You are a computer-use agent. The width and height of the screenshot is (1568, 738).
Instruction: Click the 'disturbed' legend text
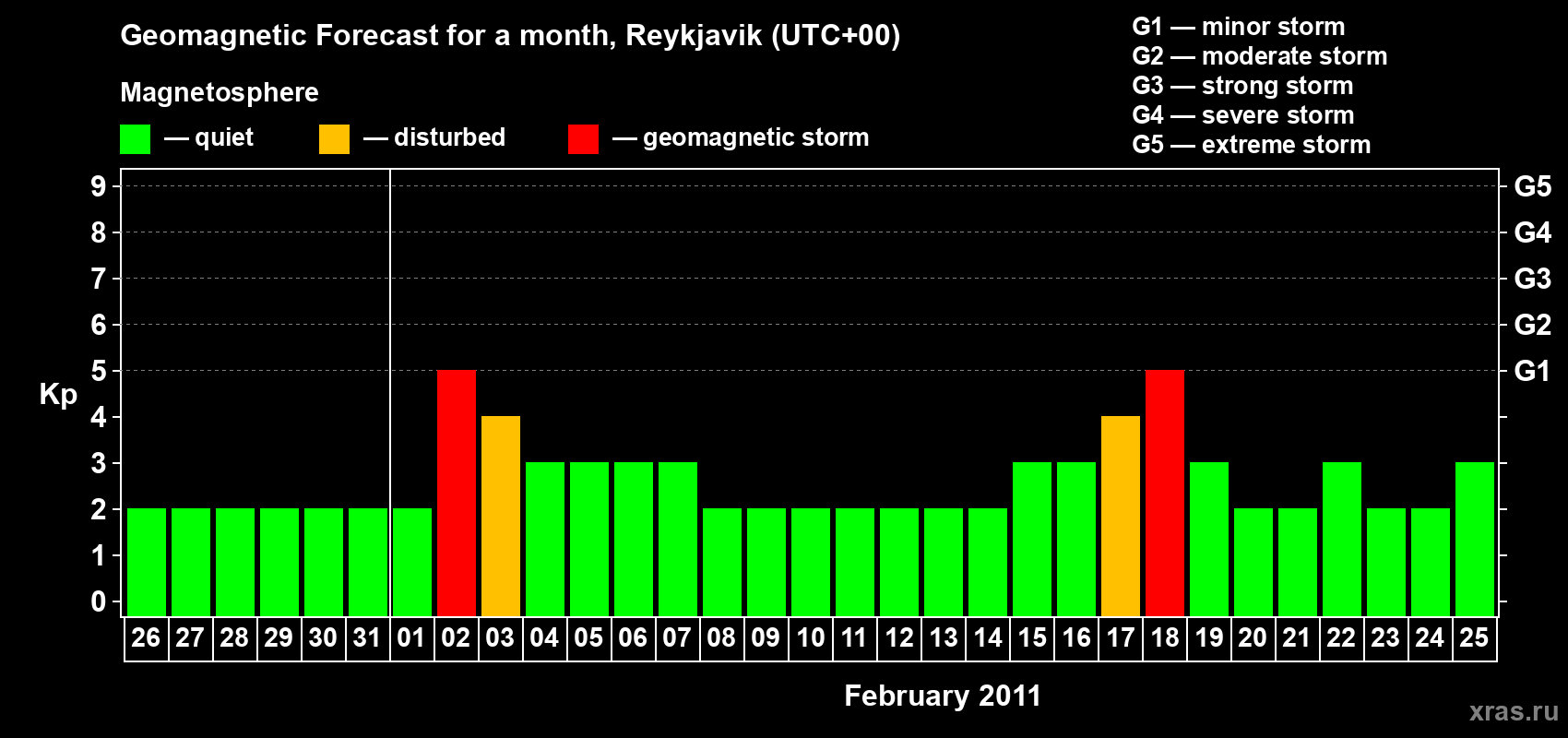click(450, 137)
